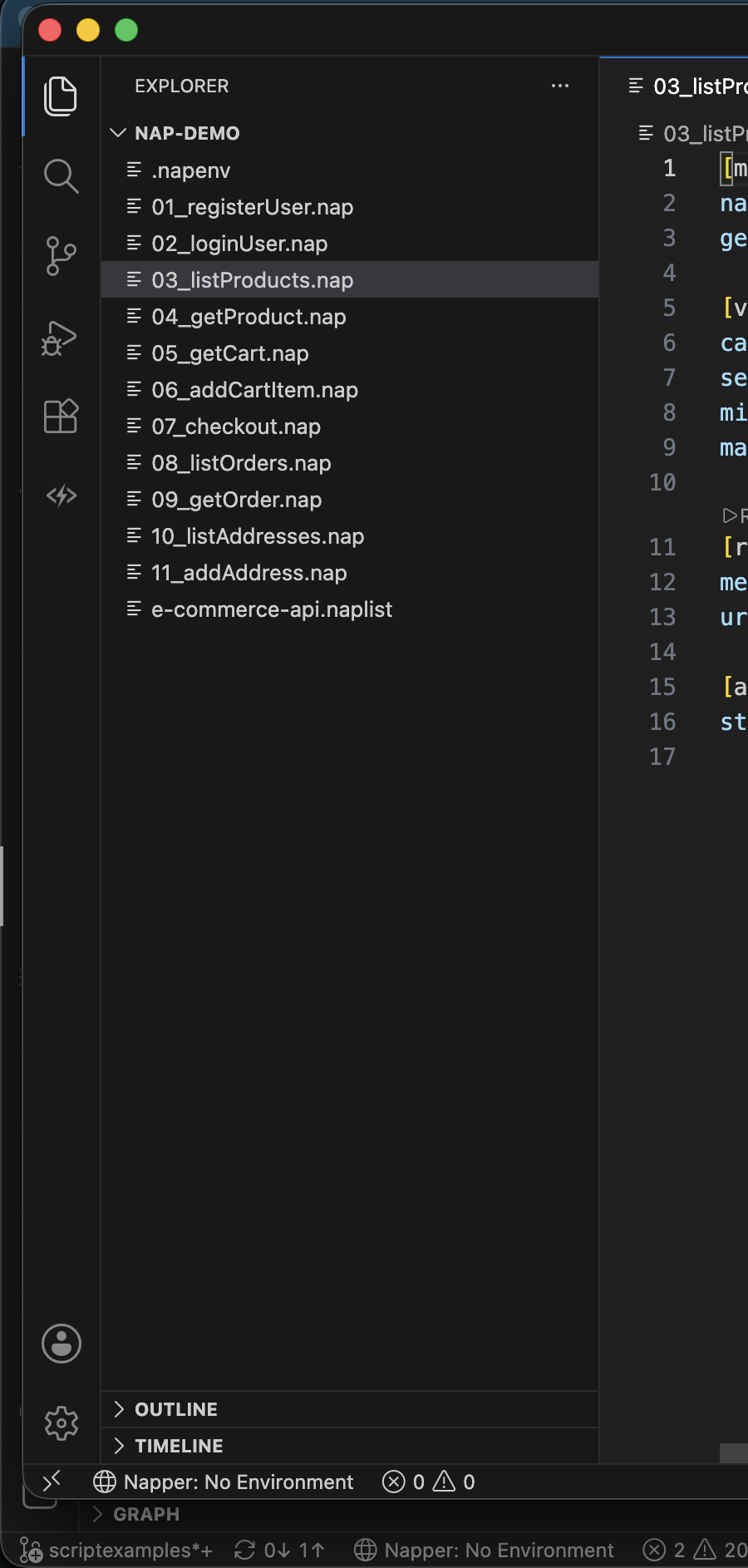Open the Napper view icon in activity bar
This screenshot has height=1568, width=748.
pos(61,496)
